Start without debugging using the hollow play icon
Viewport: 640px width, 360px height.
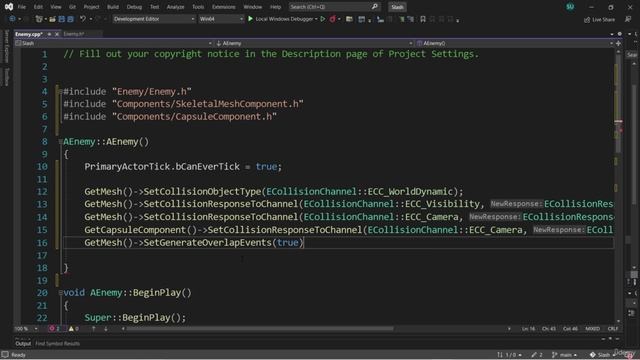322,19
